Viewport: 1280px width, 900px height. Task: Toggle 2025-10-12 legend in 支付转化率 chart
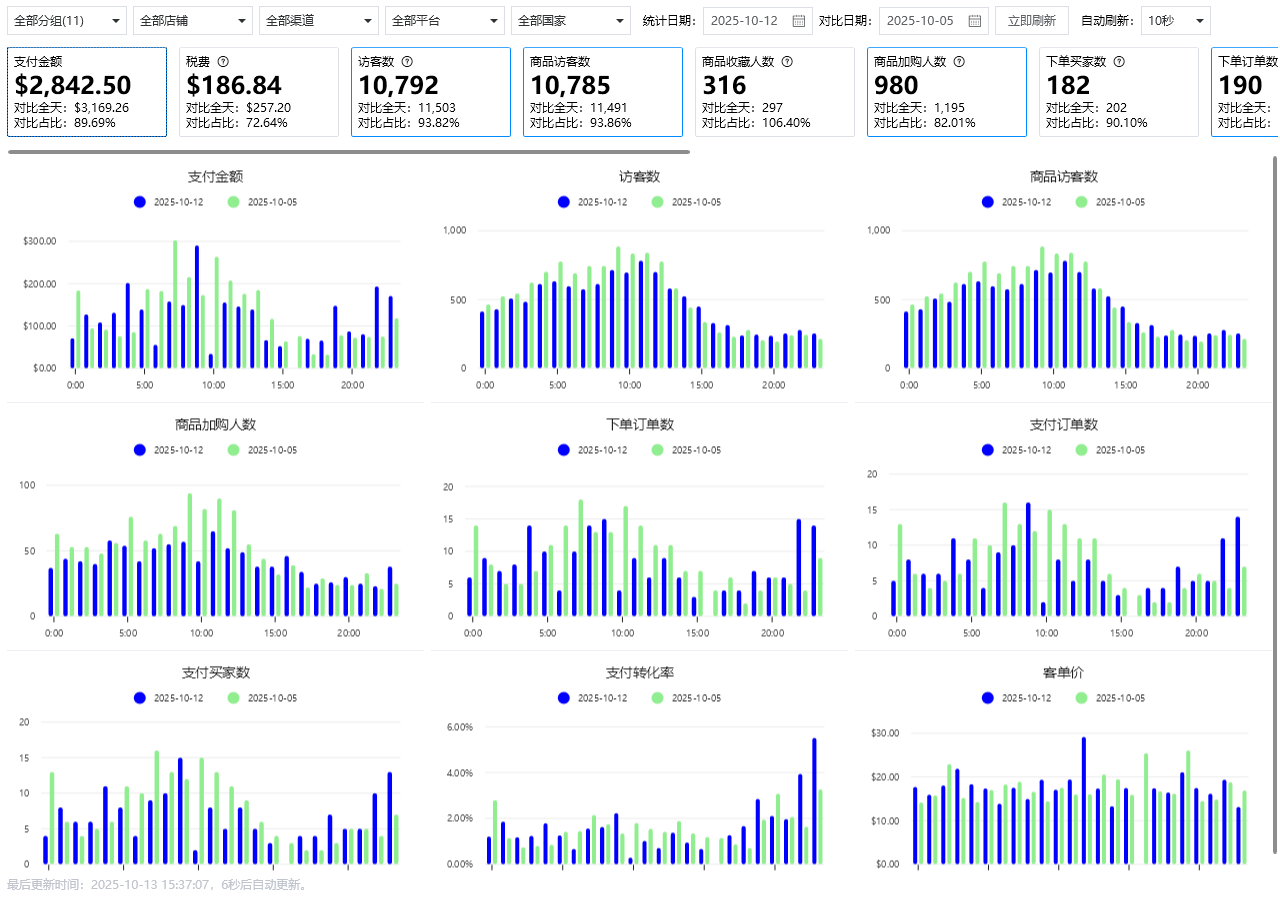564,698
